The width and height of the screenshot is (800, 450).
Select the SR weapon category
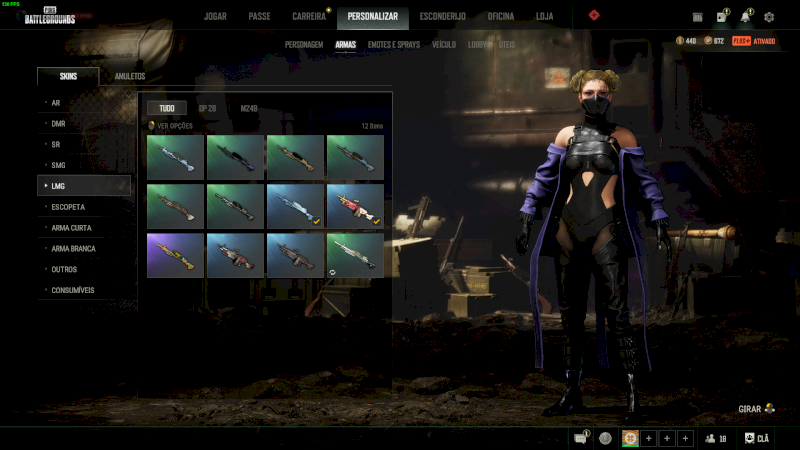pyautogui.click(x=84, y=144)
